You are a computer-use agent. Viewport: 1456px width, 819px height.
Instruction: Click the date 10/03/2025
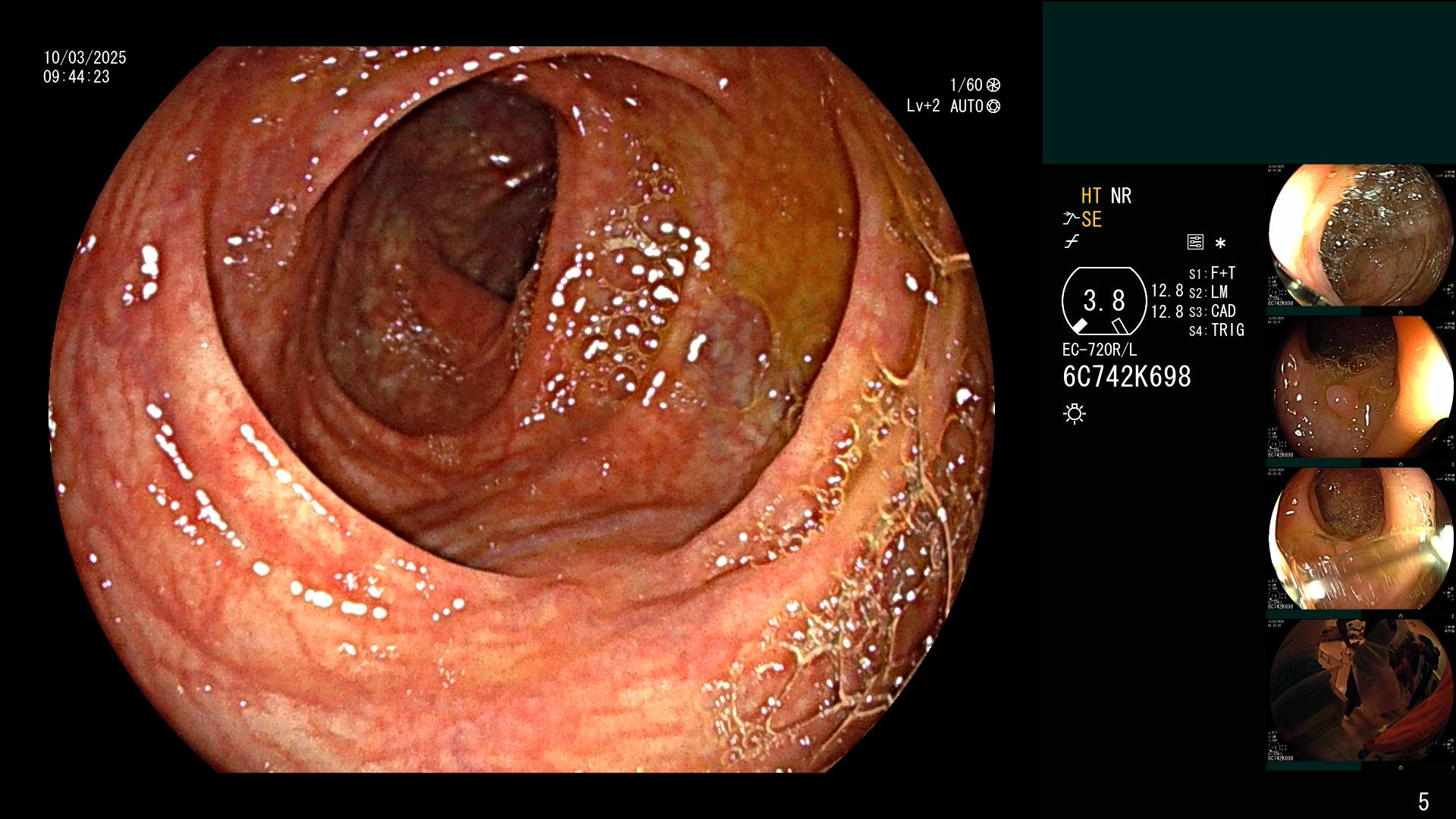pyautogui.click(x=85, y=58)
